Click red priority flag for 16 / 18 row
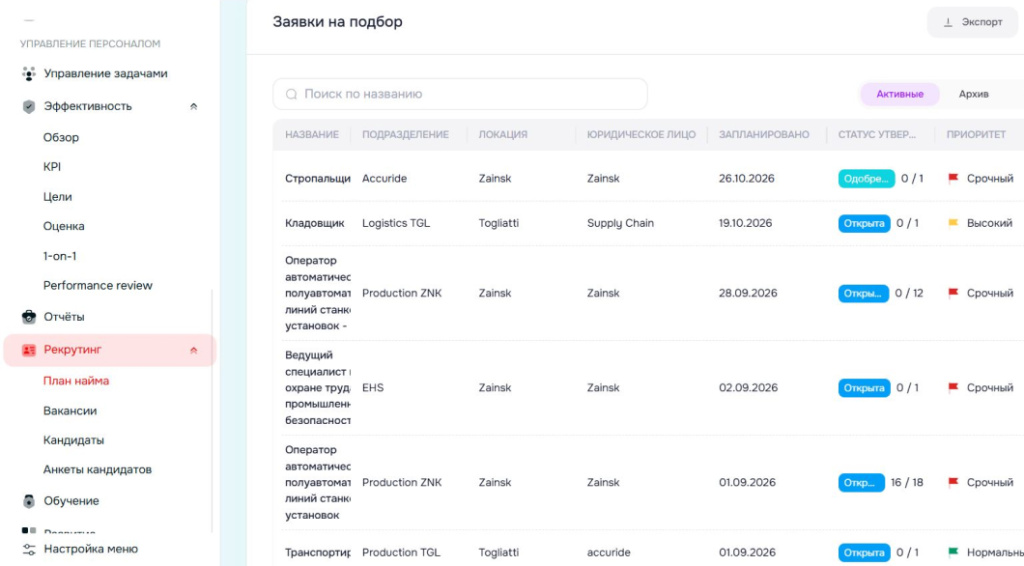Viewport: 1024px width, 566px height. tap(953, 482)
